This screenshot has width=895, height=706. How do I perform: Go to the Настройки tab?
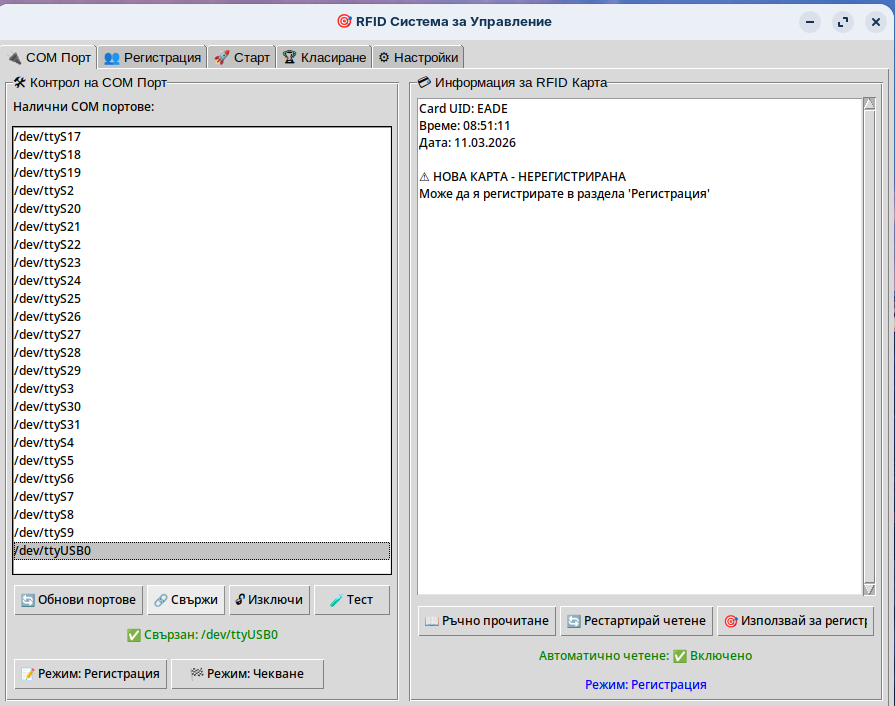coord(417,58)
